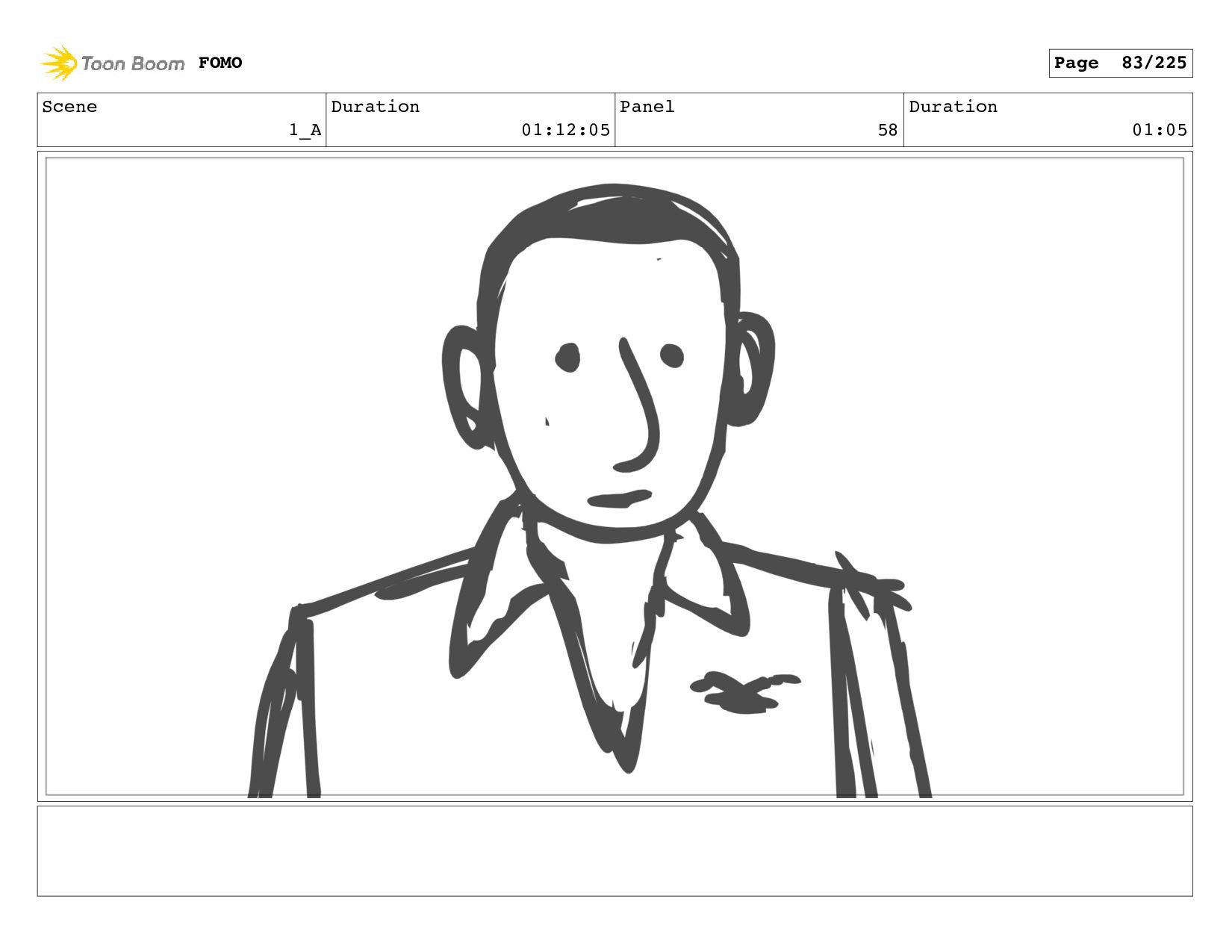The width and height of the screenshot is (1232, 952).
Task: Click the Scene label
Action: (x=69, y=107)
